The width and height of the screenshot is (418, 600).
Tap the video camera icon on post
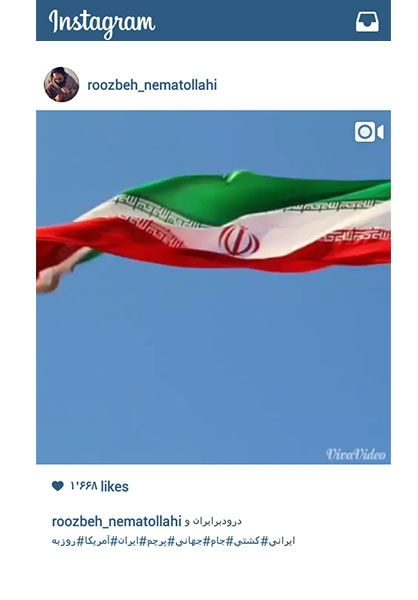click(369, 132)
